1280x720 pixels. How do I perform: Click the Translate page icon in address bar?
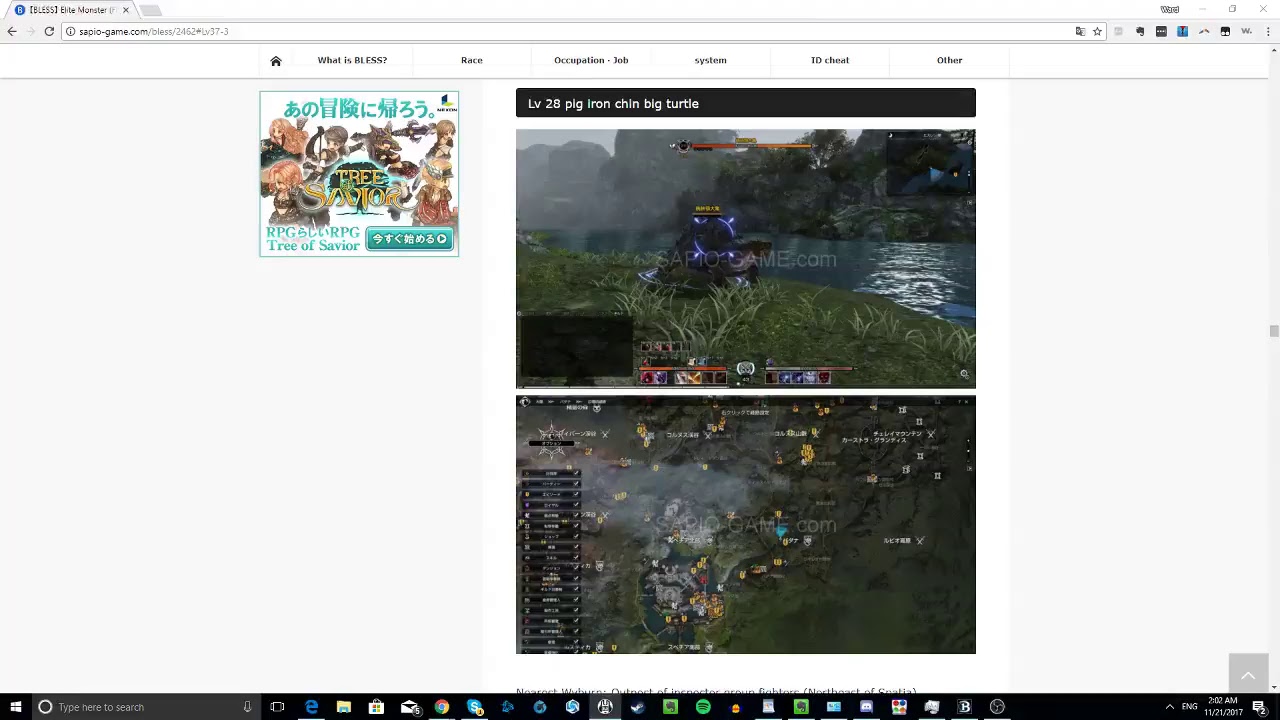(x=1080, y=31)
